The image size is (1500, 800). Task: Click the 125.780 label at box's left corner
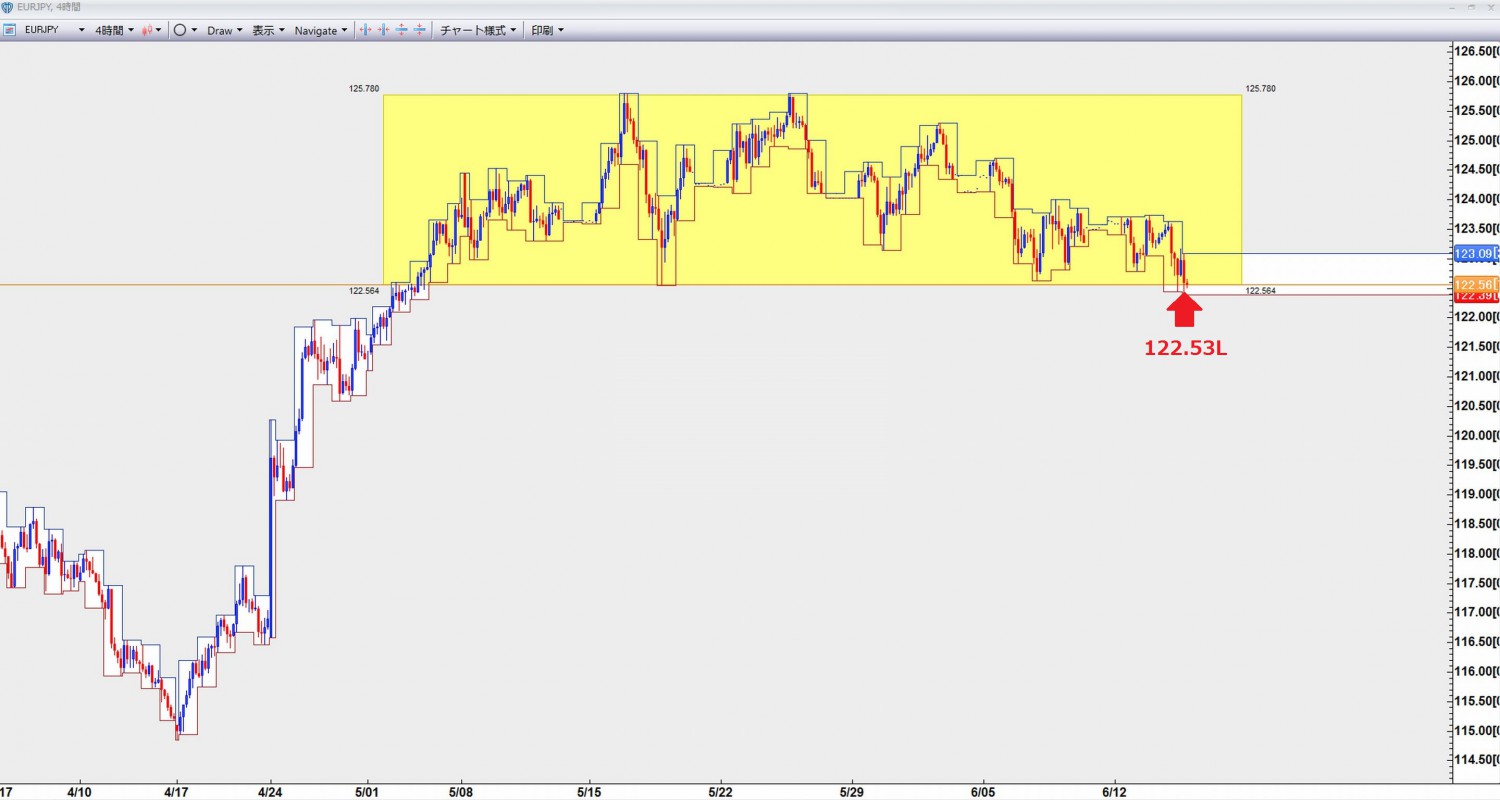point(364,89)
